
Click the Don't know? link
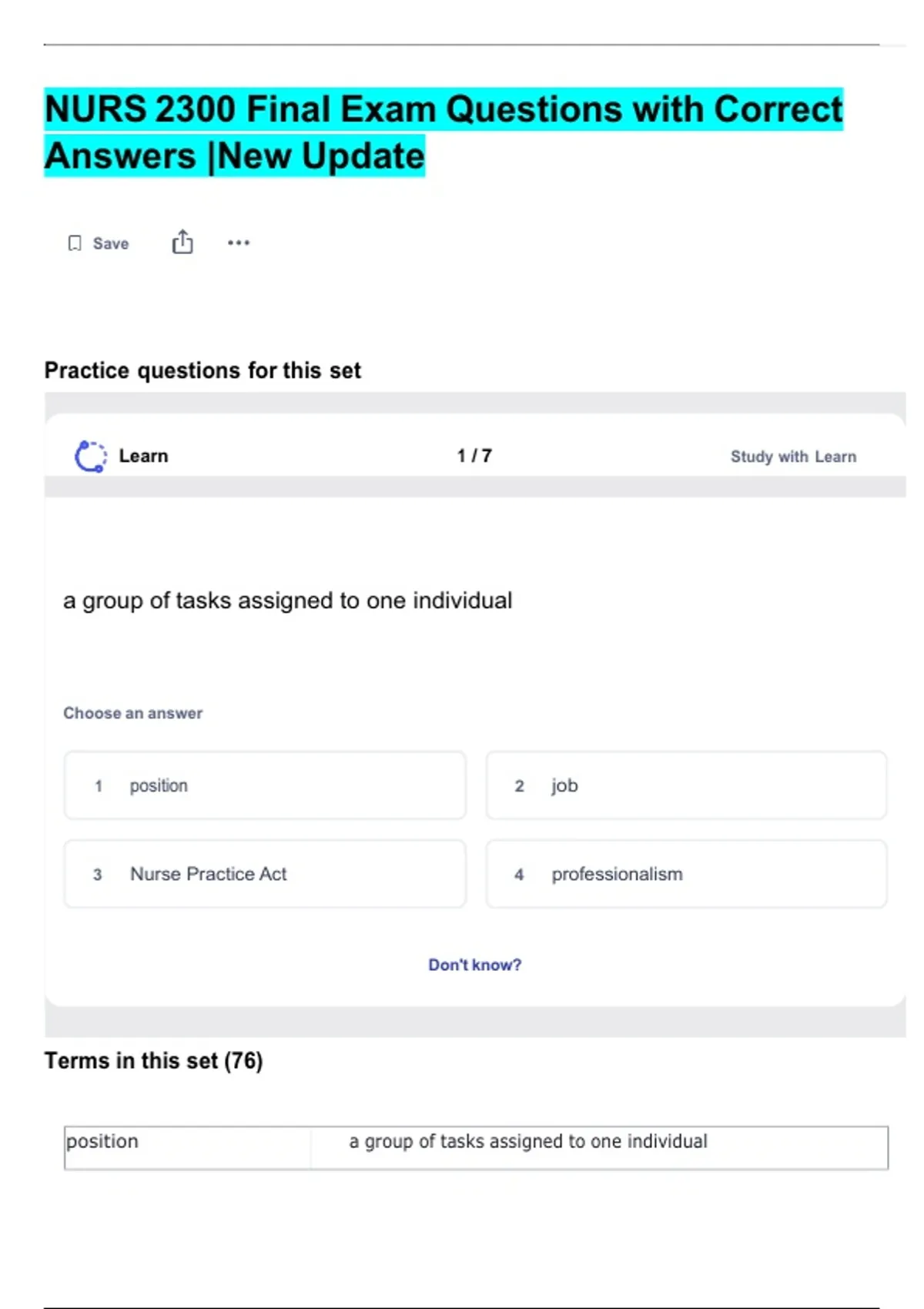point(474,965)
